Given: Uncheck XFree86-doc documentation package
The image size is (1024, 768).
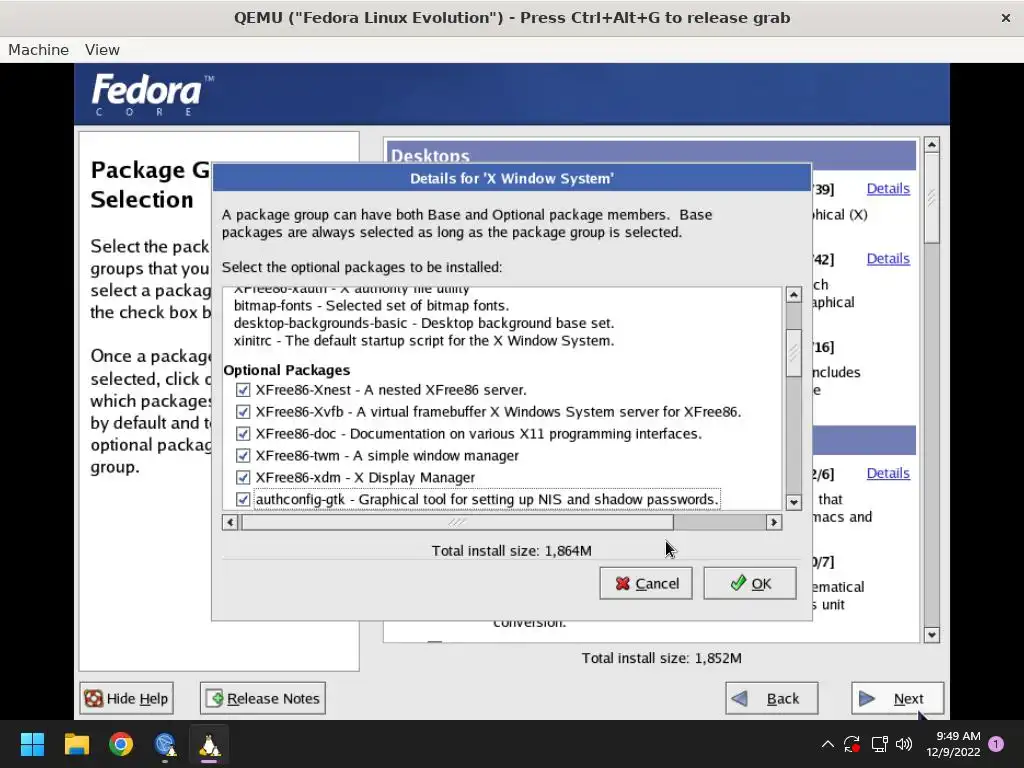Looking at the screenshot, I should pyautogui.click(x=243, y=434).
